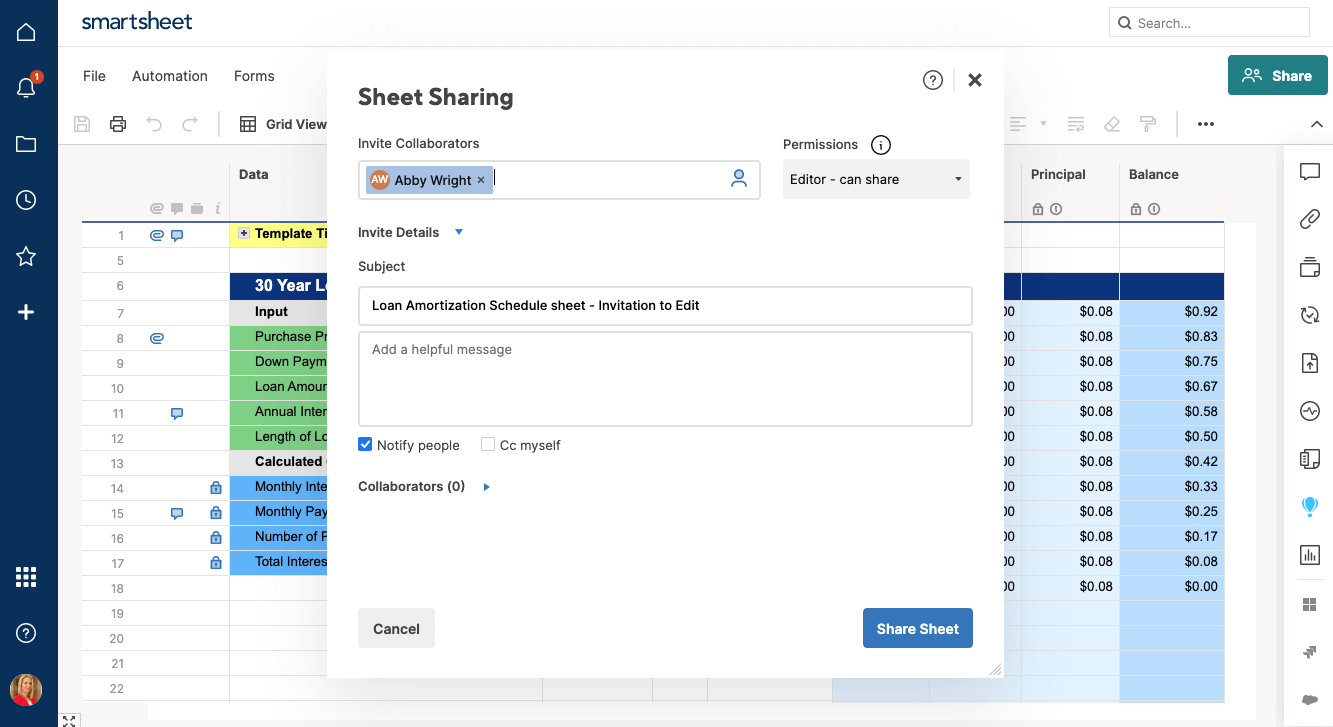Open the Browse folder icon in sidebar

[x=27, y=144]
